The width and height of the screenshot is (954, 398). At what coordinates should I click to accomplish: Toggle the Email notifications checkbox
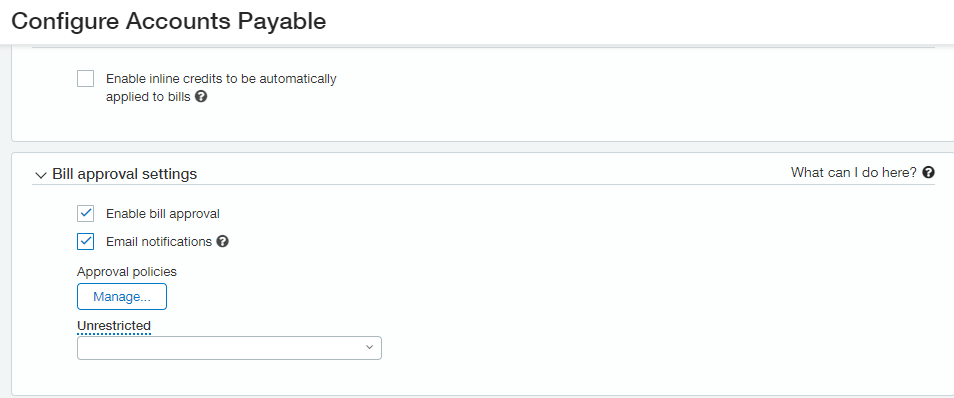pos(85,242)
